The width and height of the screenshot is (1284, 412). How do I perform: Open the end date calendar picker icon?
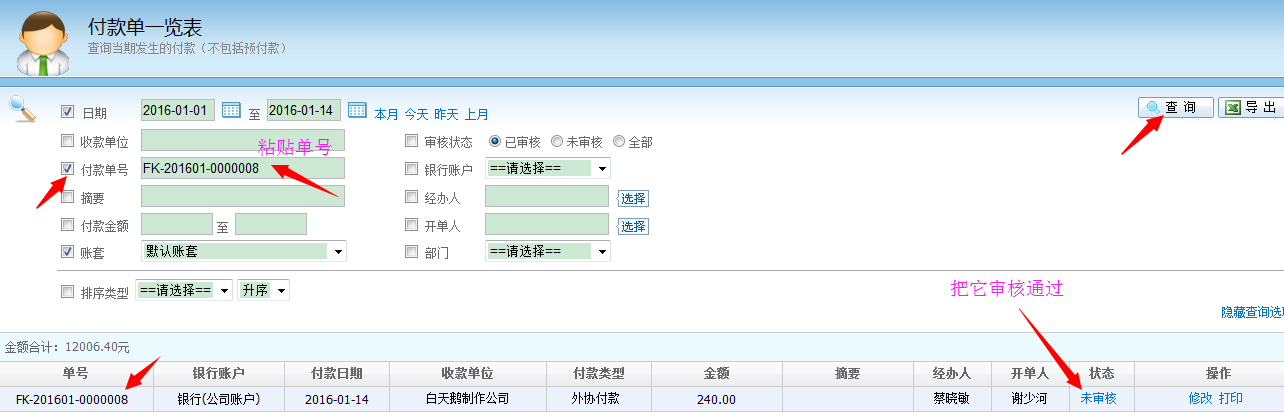tap(357, 110)
